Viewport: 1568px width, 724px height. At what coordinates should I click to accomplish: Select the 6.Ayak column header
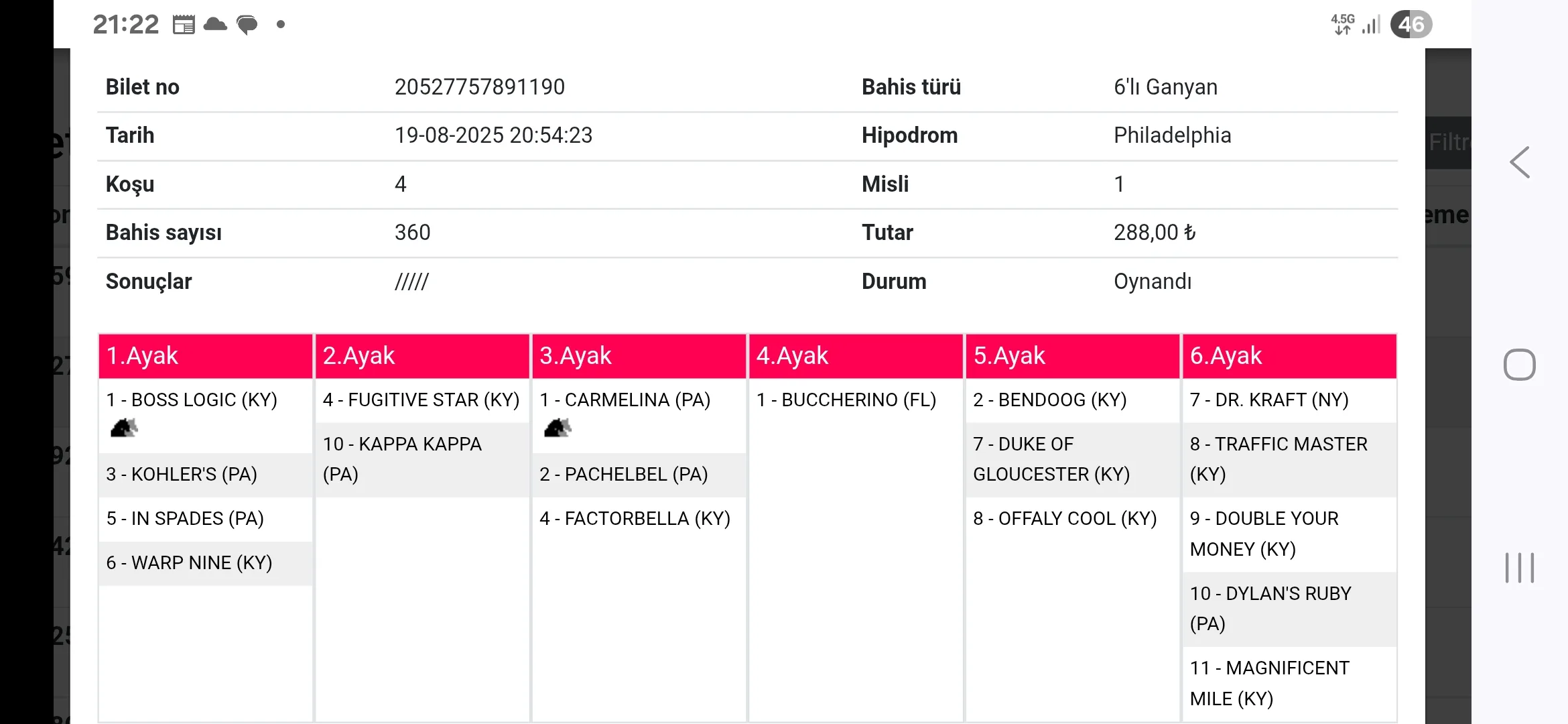tap(1289, 356)
